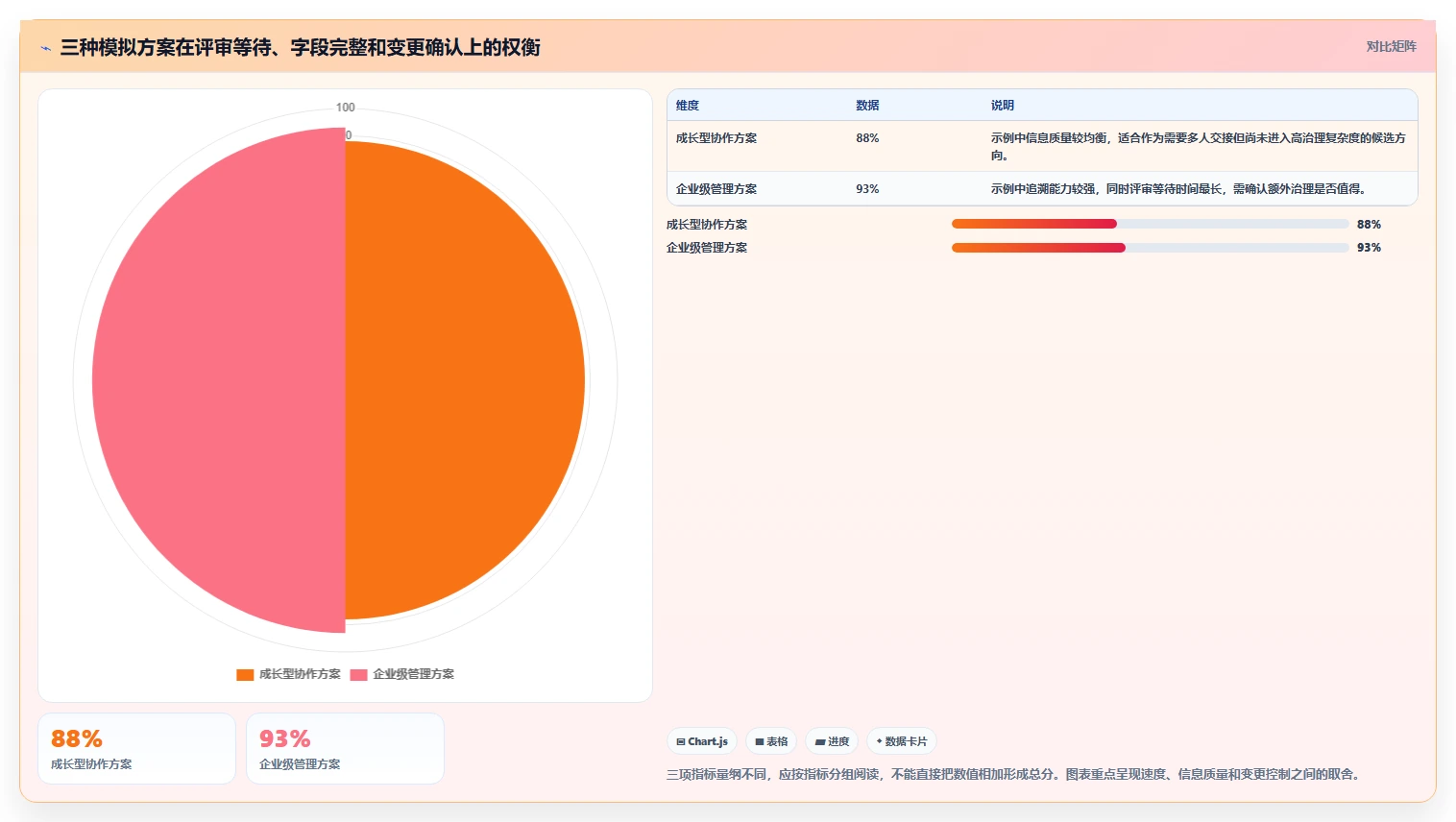This screenshot has width=1456, height=822.
Task: Click description text for 成长型协作方案 row
Action: pos(1199,146)
